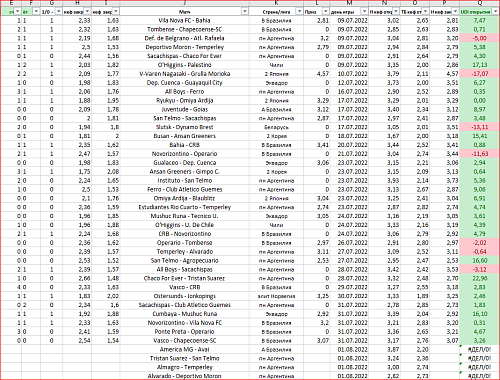
Task: Open the green column Q header filter dropdown
Action: click(x=495, y=12)
